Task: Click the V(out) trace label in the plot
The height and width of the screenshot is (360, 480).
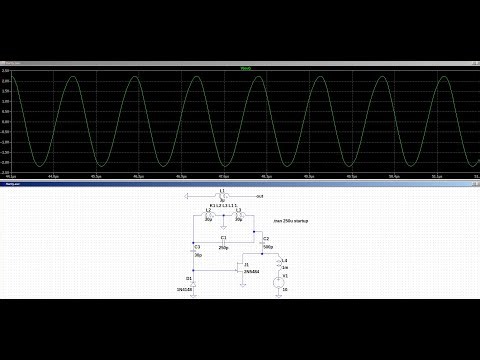Action: coord(245,68)
